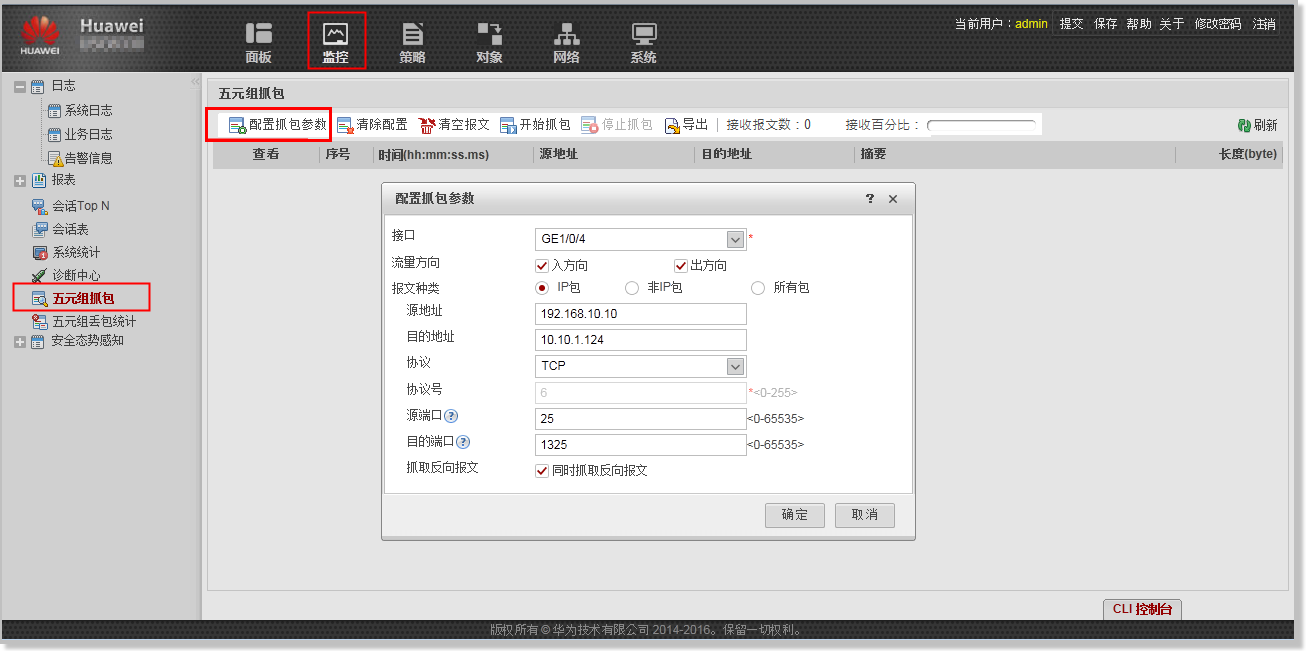Click the 确定 button
Image resolution: width=1306 pixels, height=651 pixels.
tap(794, 515)
